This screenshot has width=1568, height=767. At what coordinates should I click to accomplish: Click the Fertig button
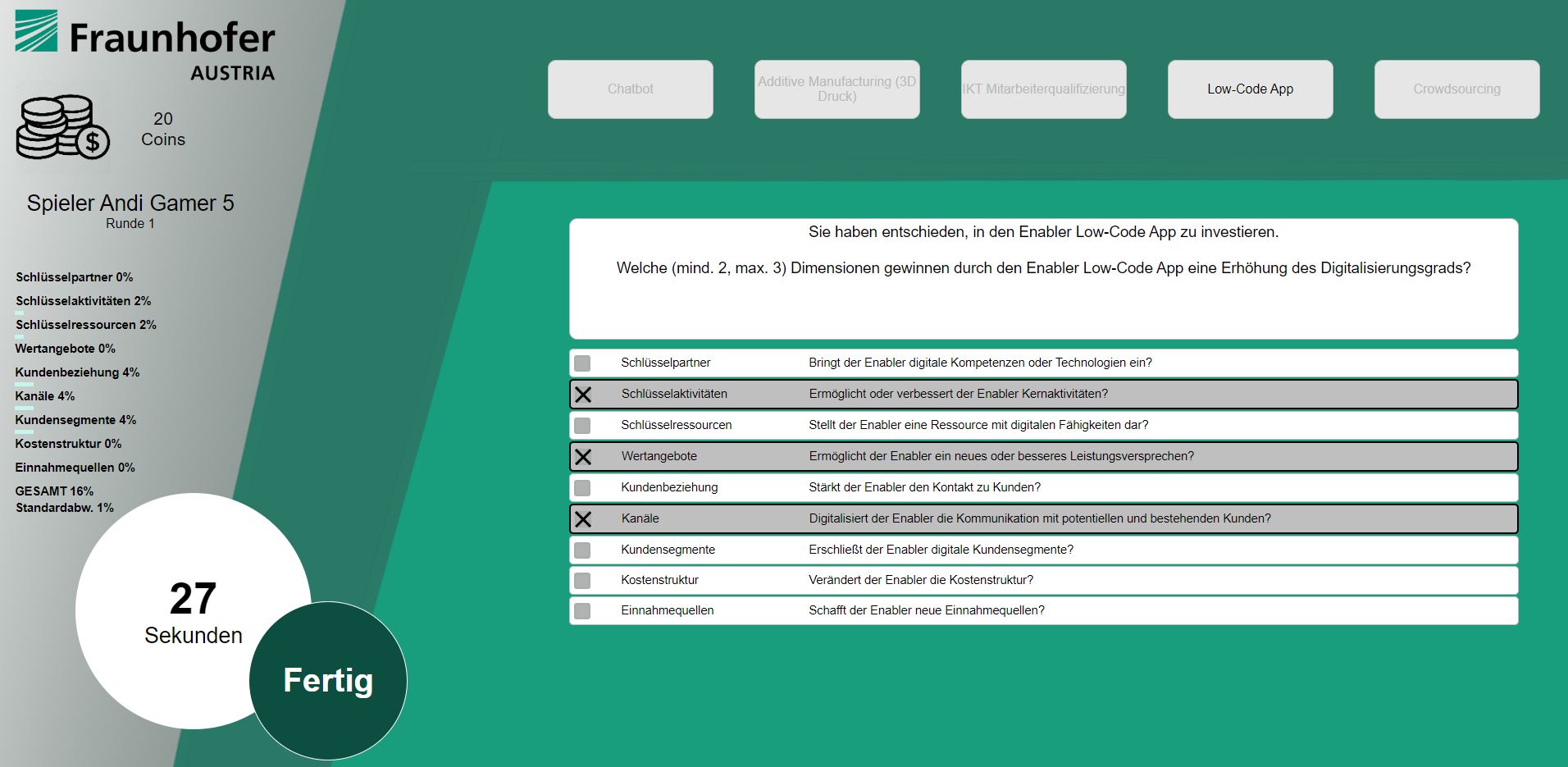tap(328, 681)
